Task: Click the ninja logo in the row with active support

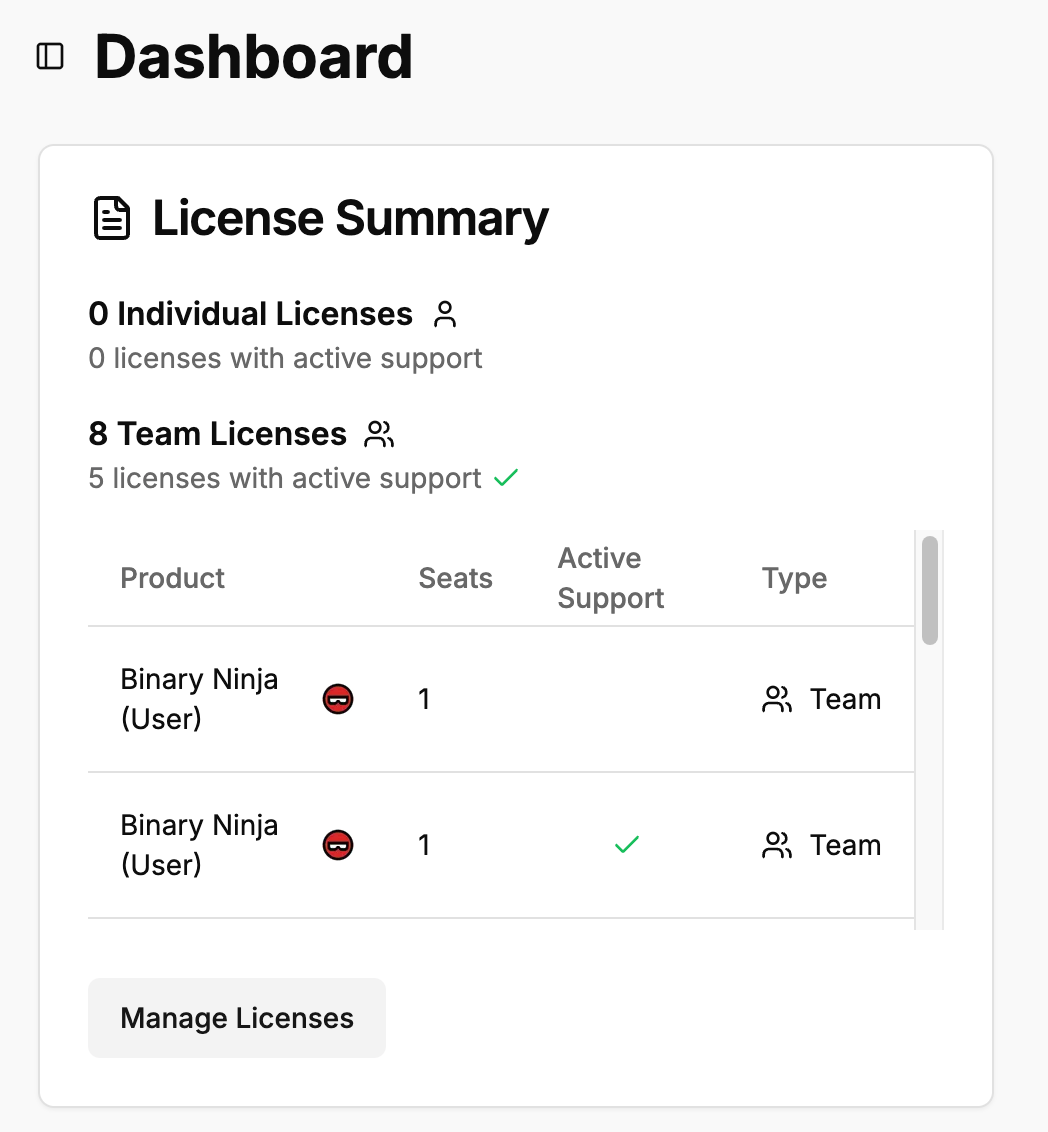Action: click(x=338, y=845)
